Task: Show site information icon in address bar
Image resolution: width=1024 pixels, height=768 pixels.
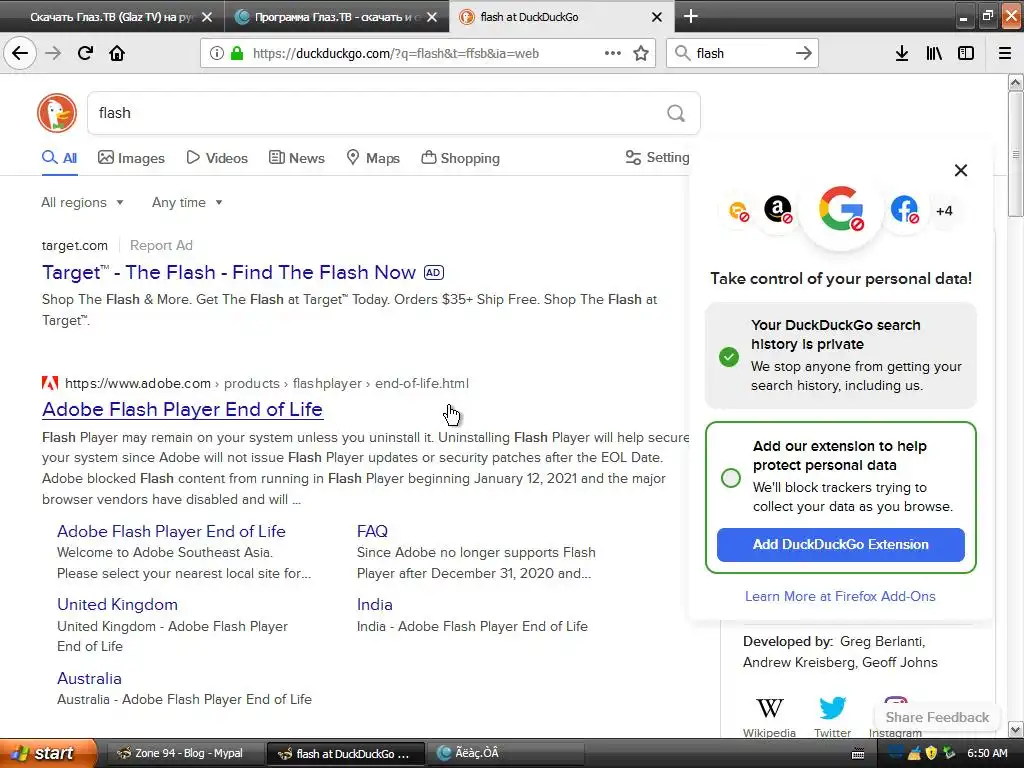Action: tap(217, 54)
